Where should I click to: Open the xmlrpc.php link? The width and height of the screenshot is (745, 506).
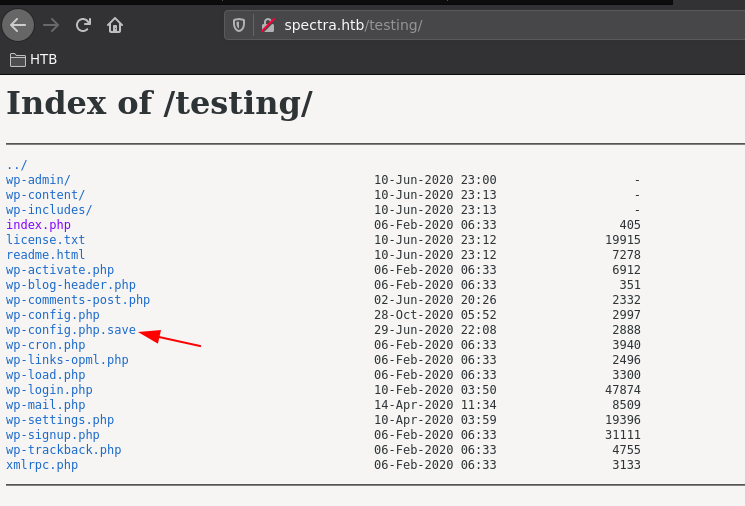(x=42, y=465)
